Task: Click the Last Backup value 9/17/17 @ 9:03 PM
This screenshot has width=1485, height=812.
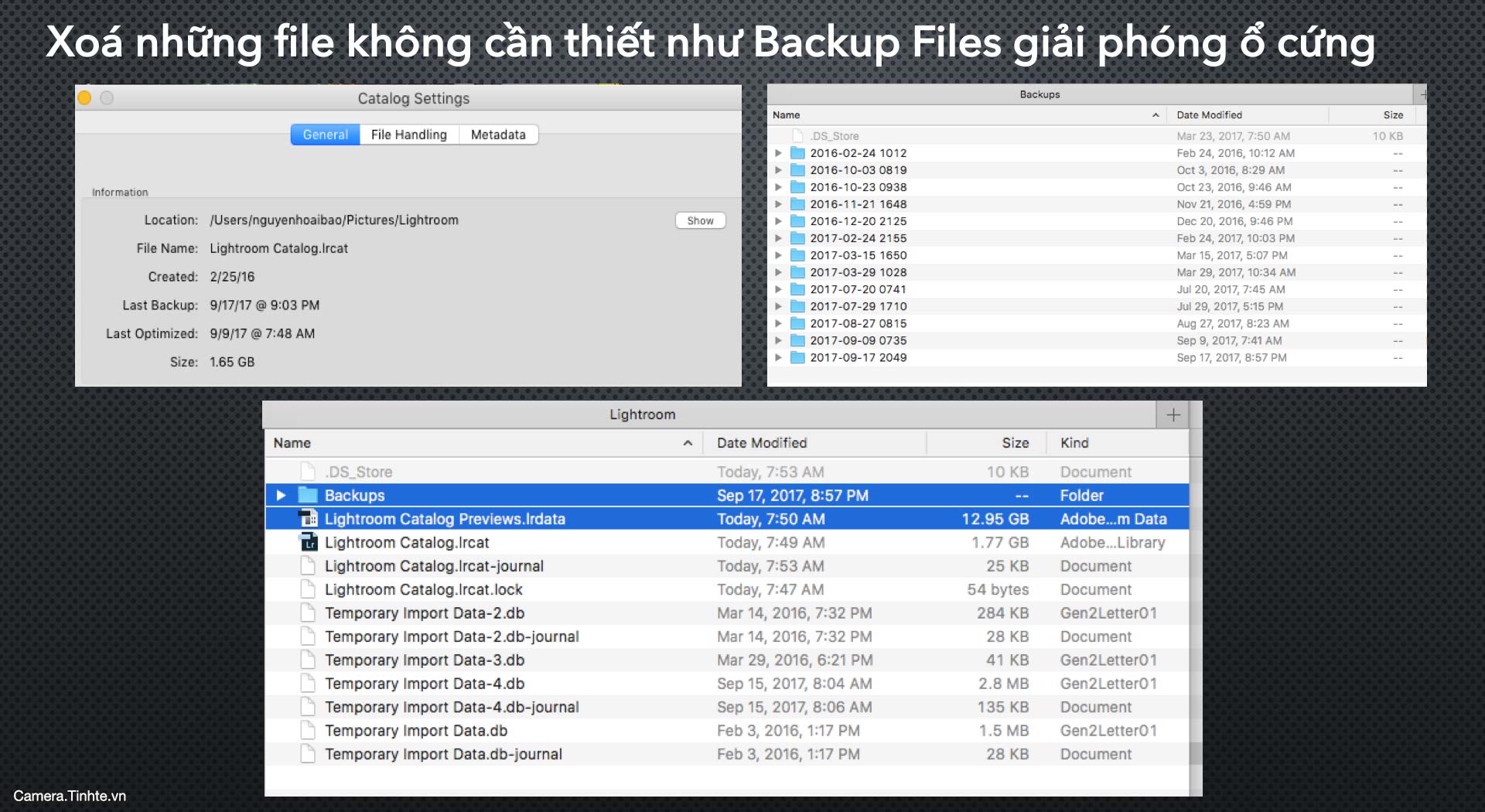Action: pyautogui.click(x=265, y=305)
